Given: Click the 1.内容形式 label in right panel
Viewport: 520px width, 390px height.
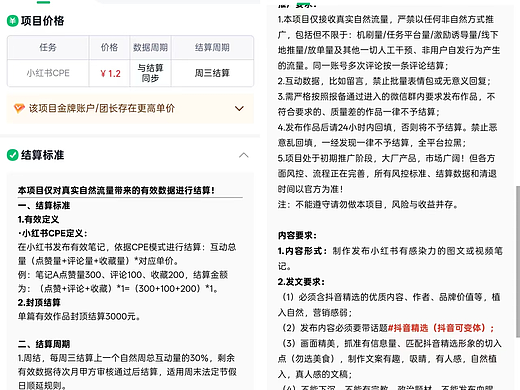Looking at the screenshot, I should pyautogui.click(x=302, y=251).
